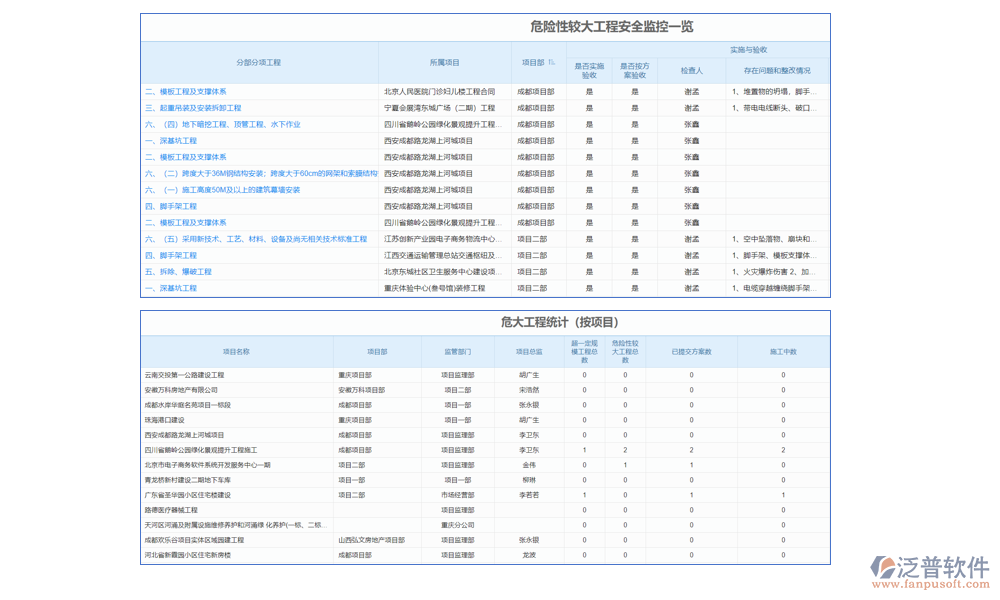Select the 监管部门 column header
This screenshot has height=600, width=1000.
pos(457,351)
